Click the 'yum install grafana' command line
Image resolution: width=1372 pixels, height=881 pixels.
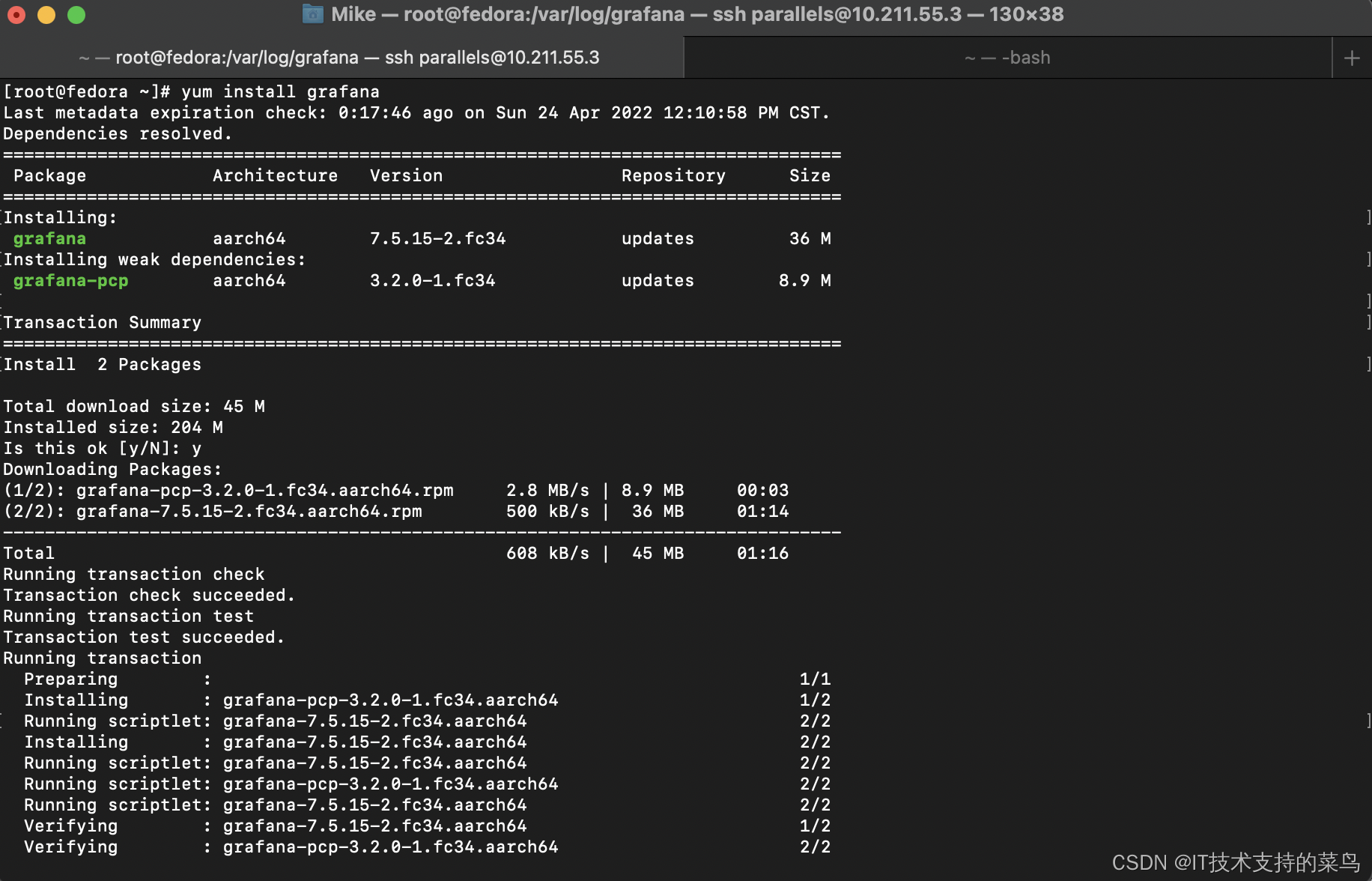(x=191, y=91)
